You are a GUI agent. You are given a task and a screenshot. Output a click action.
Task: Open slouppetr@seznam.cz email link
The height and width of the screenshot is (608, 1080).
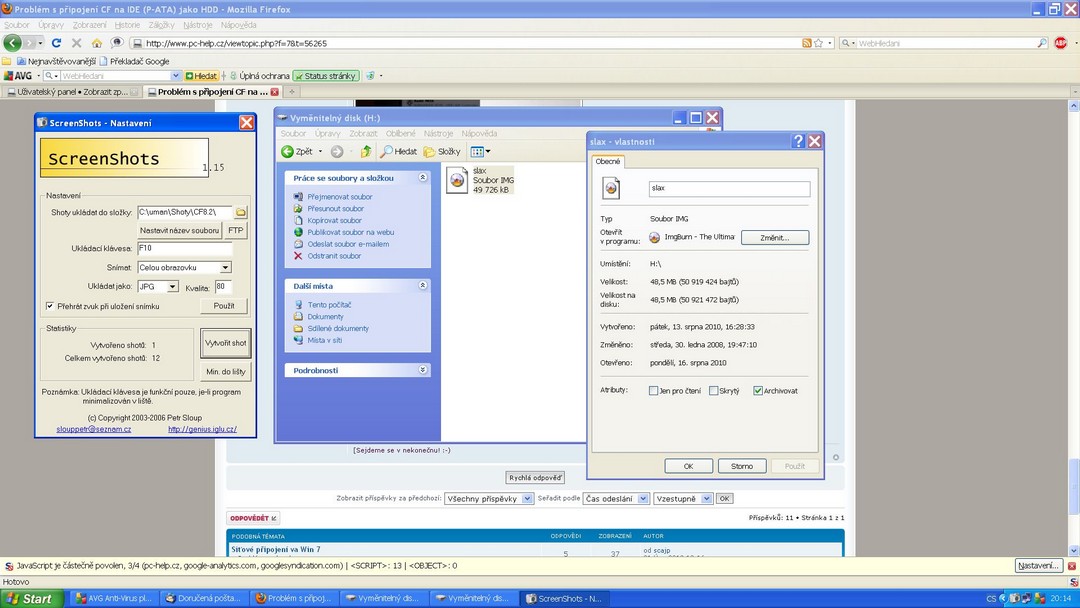94,429
